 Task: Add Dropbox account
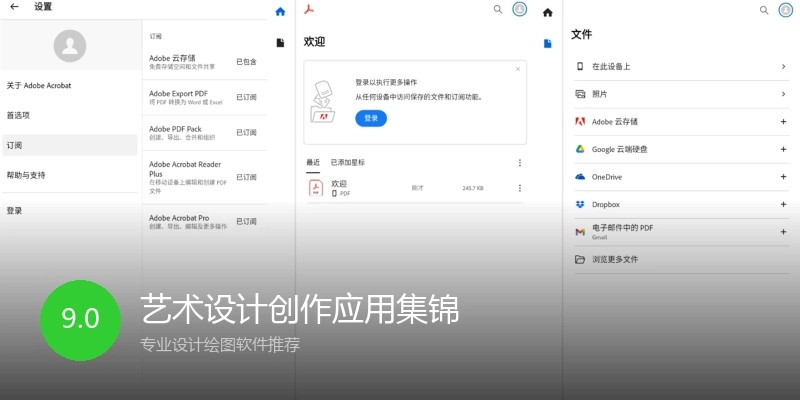(784, 204)
